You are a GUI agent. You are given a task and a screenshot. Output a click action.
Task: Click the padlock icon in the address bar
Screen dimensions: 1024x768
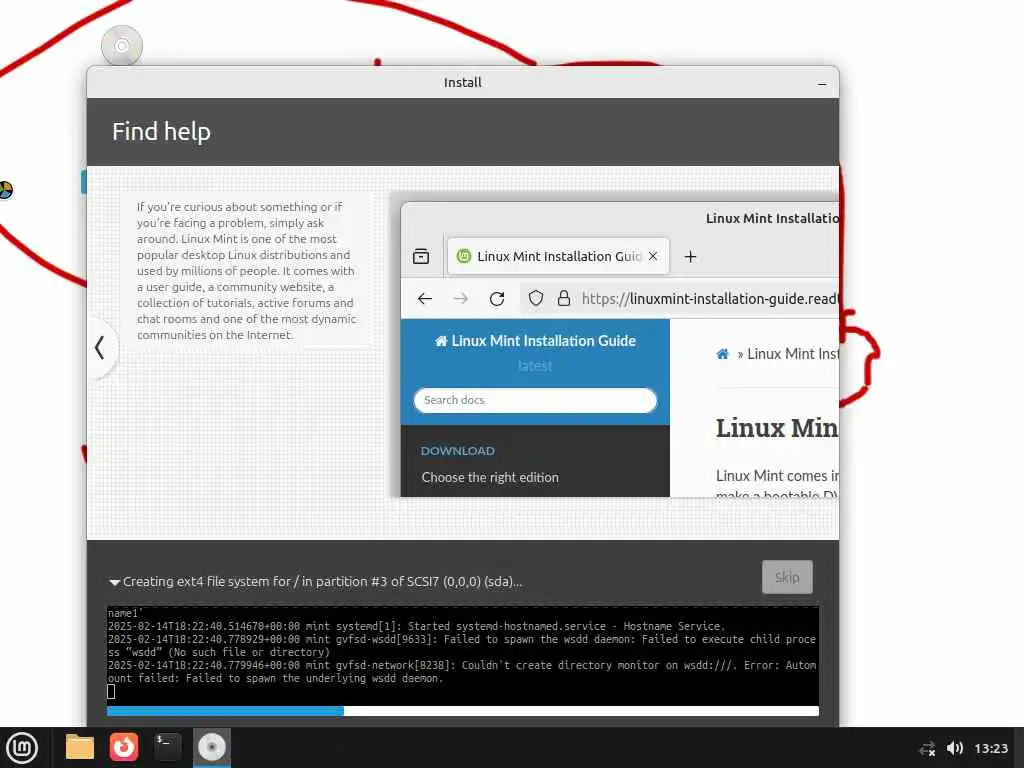coord(564,298)
